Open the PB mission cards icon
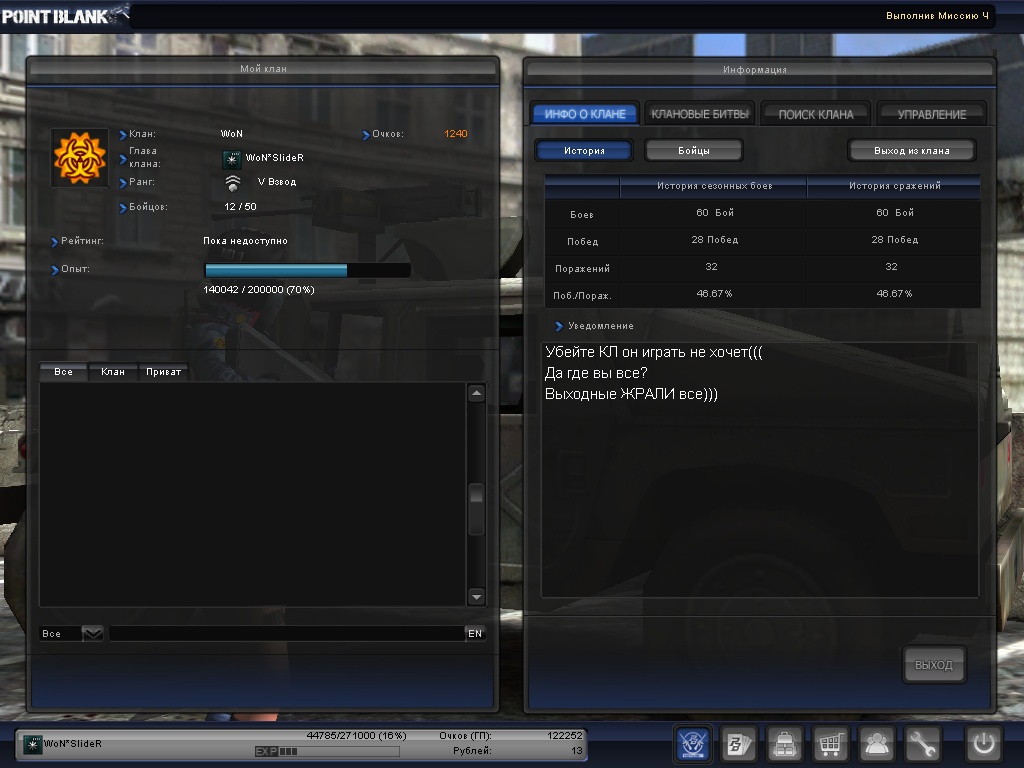 tap(739, 744)
